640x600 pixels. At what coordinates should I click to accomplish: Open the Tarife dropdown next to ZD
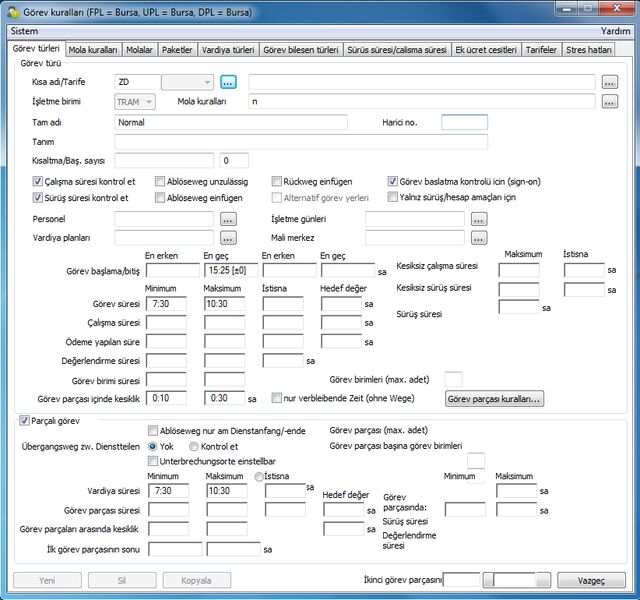(187, 82)
